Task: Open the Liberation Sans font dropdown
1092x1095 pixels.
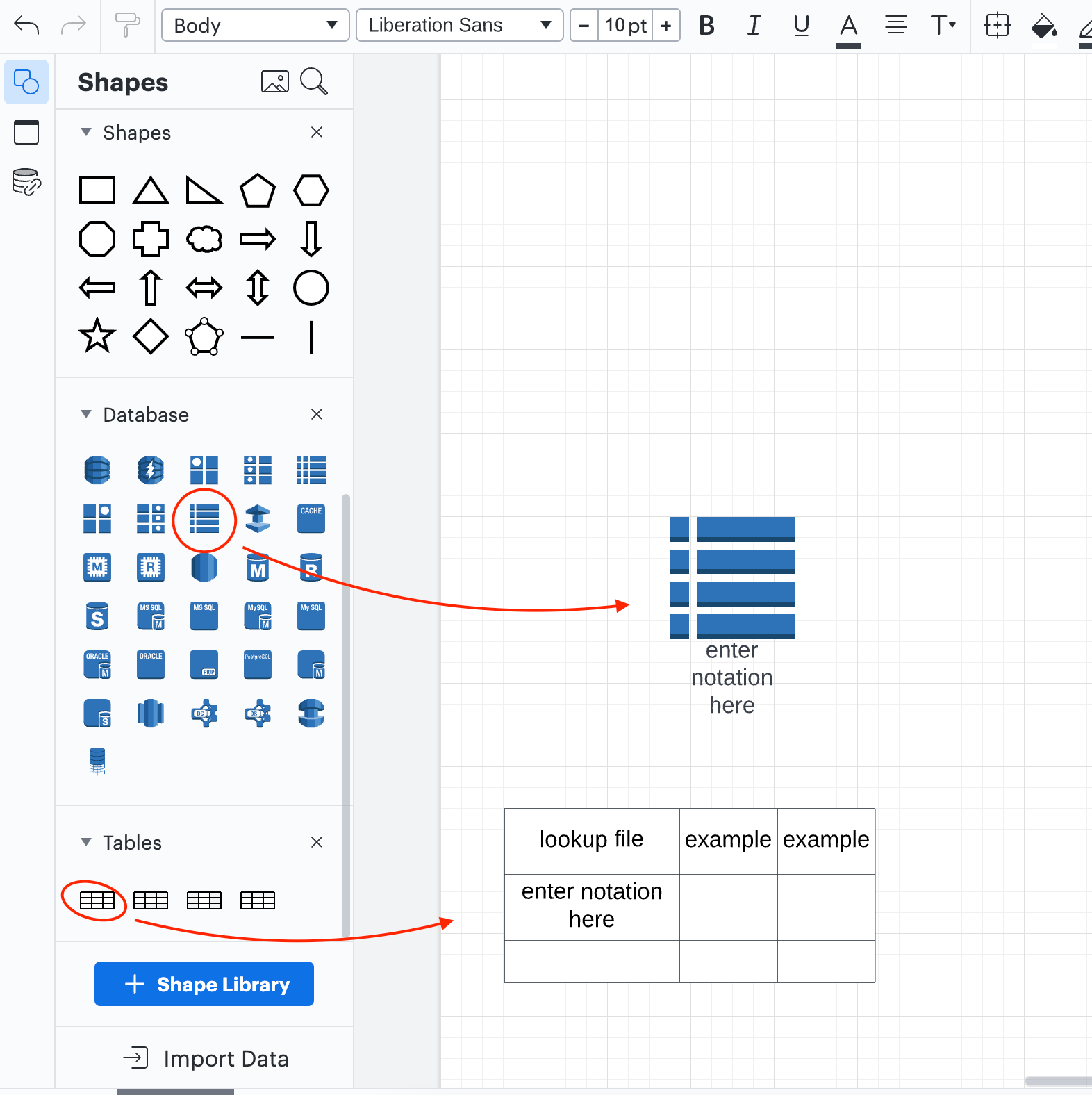Action: pyautogui.click(x=459, y=26)
